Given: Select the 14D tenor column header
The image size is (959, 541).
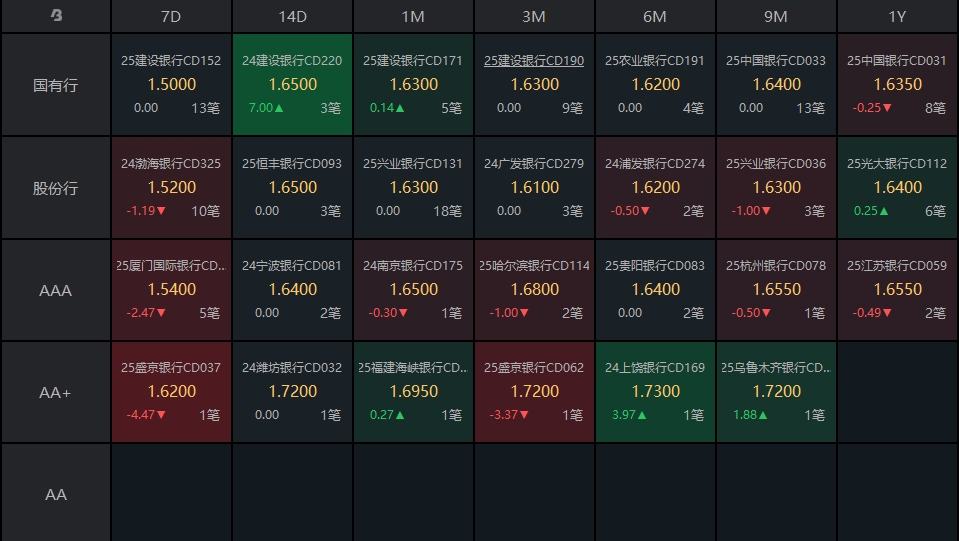Looking at the screenshot, I should point(292,17).
